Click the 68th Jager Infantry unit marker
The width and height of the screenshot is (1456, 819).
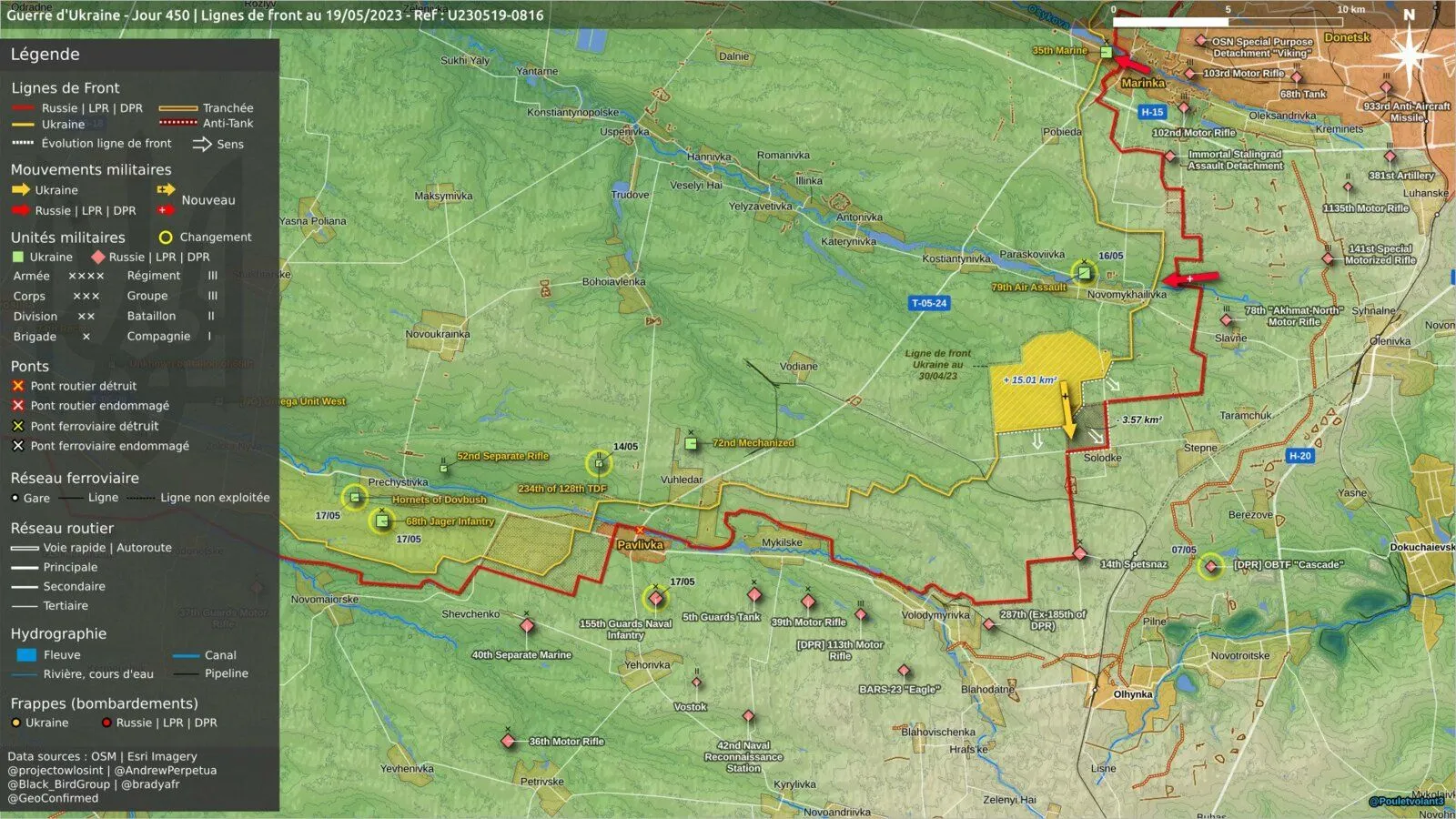point(382,521)
